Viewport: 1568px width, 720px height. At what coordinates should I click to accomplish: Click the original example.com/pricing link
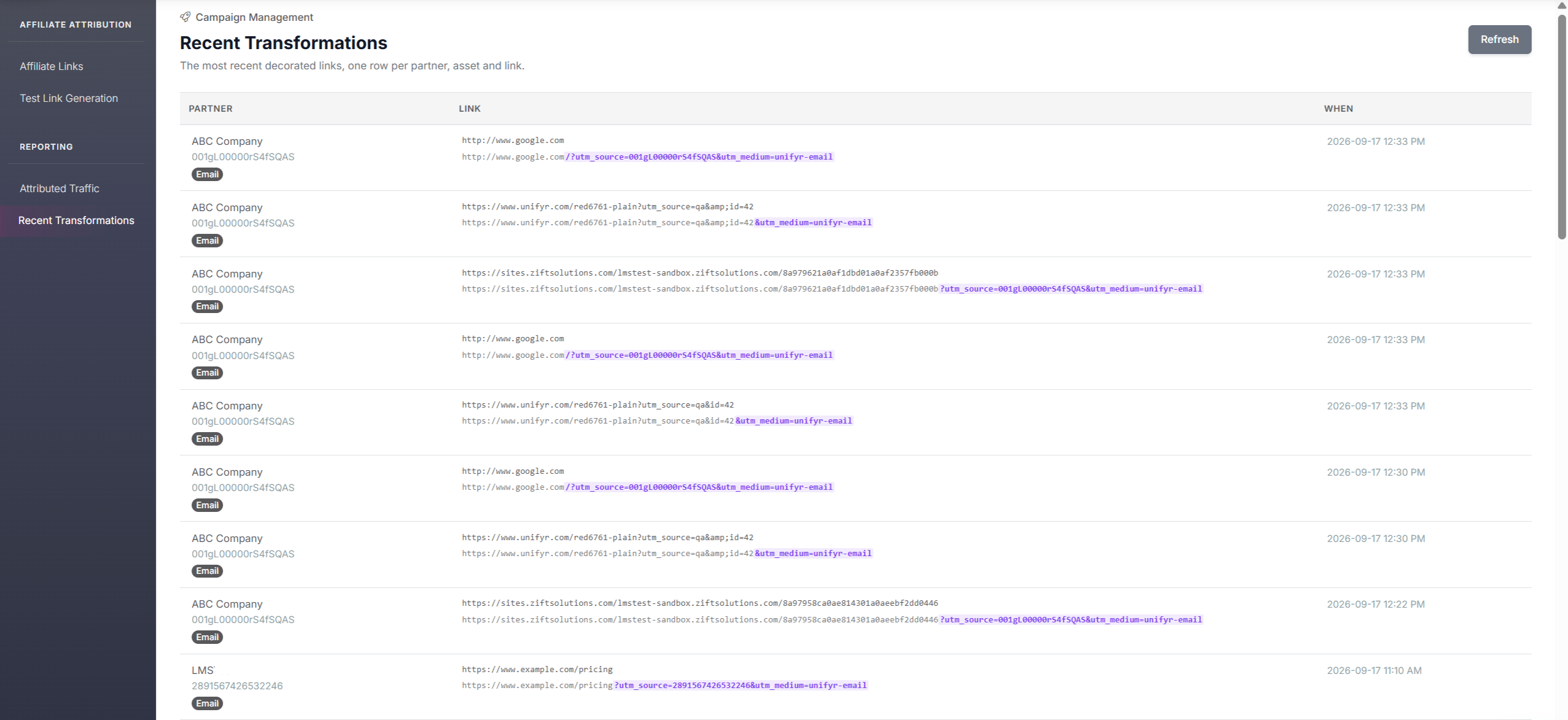[537, 669]
